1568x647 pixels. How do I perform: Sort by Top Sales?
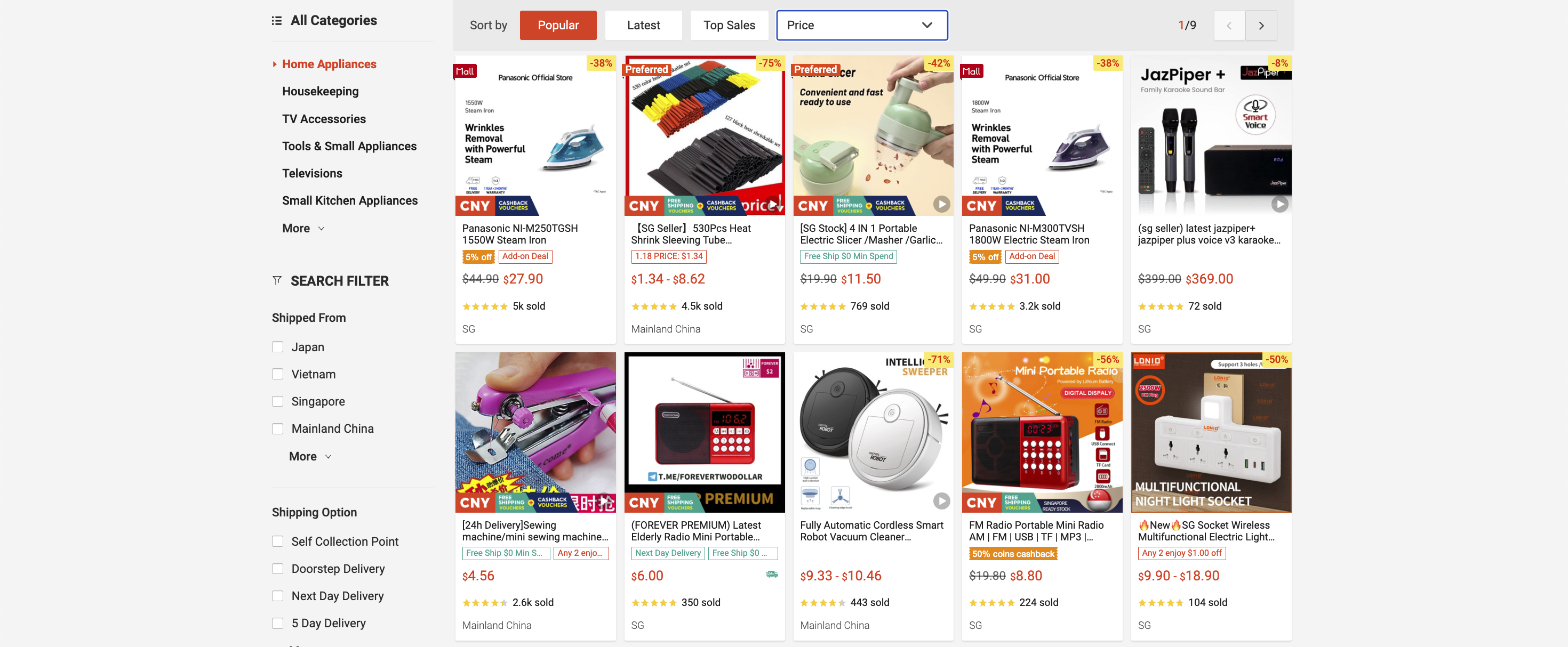pyautogui.click(x=729, y=26)
